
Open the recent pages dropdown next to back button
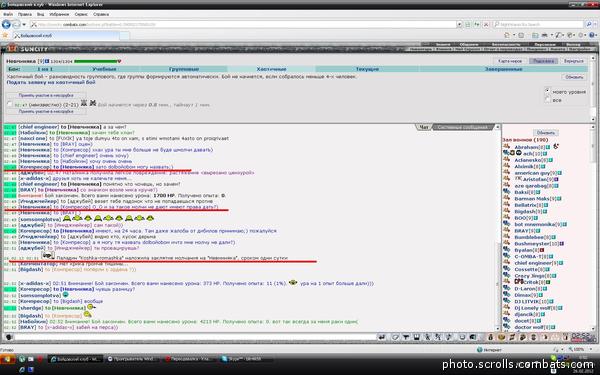[x=24, y=24]
